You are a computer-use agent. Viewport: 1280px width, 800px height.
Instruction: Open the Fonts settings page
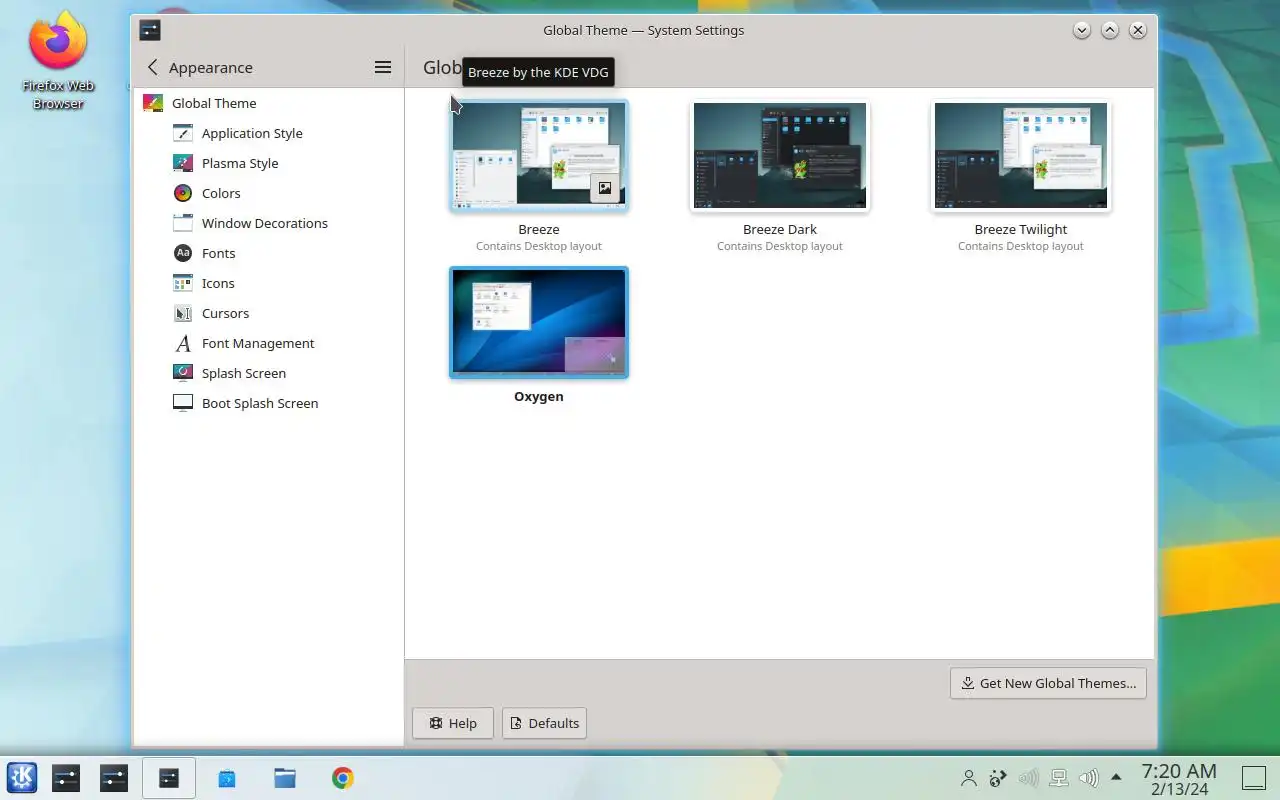point(268,253)
